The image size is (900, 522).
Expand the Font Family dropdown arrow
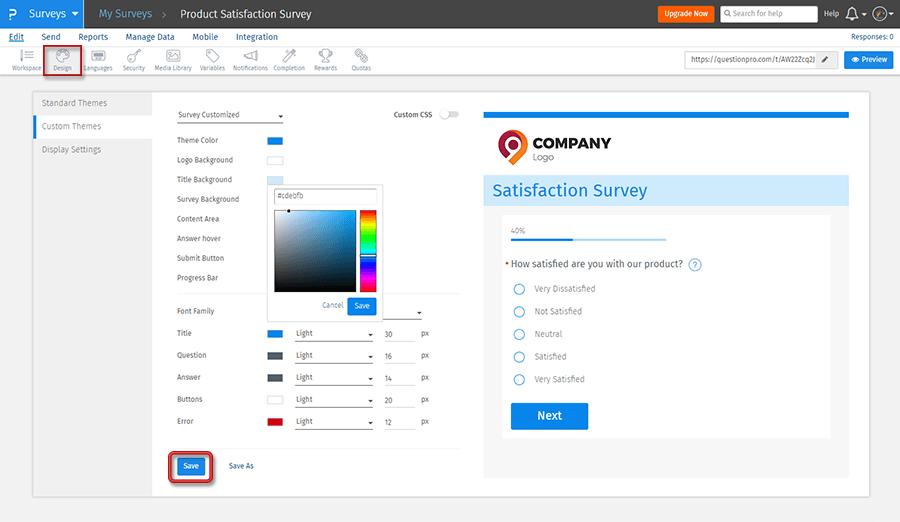point(419,313)
